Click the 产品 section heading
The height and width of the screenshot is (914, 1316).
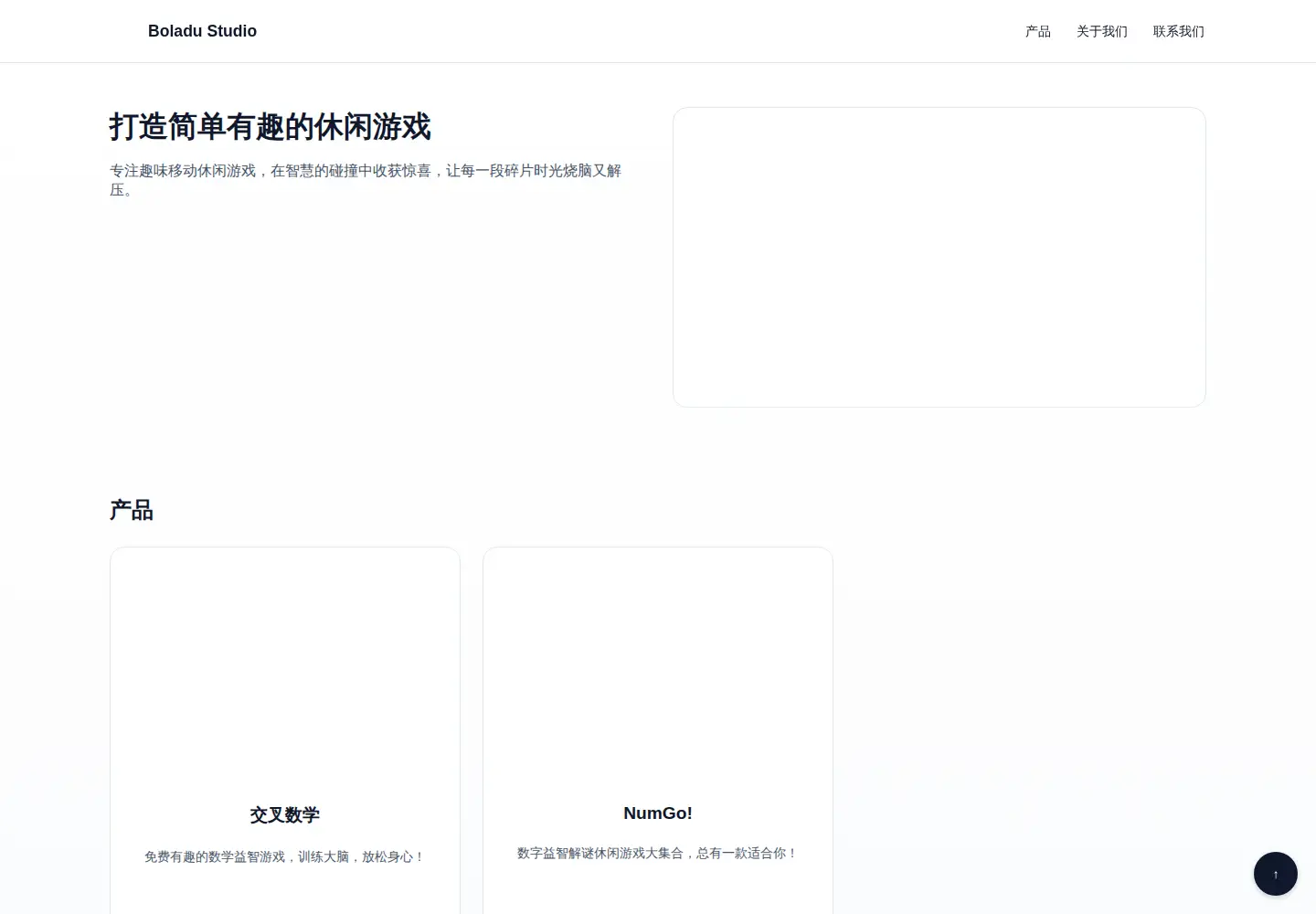coord(132,510)
